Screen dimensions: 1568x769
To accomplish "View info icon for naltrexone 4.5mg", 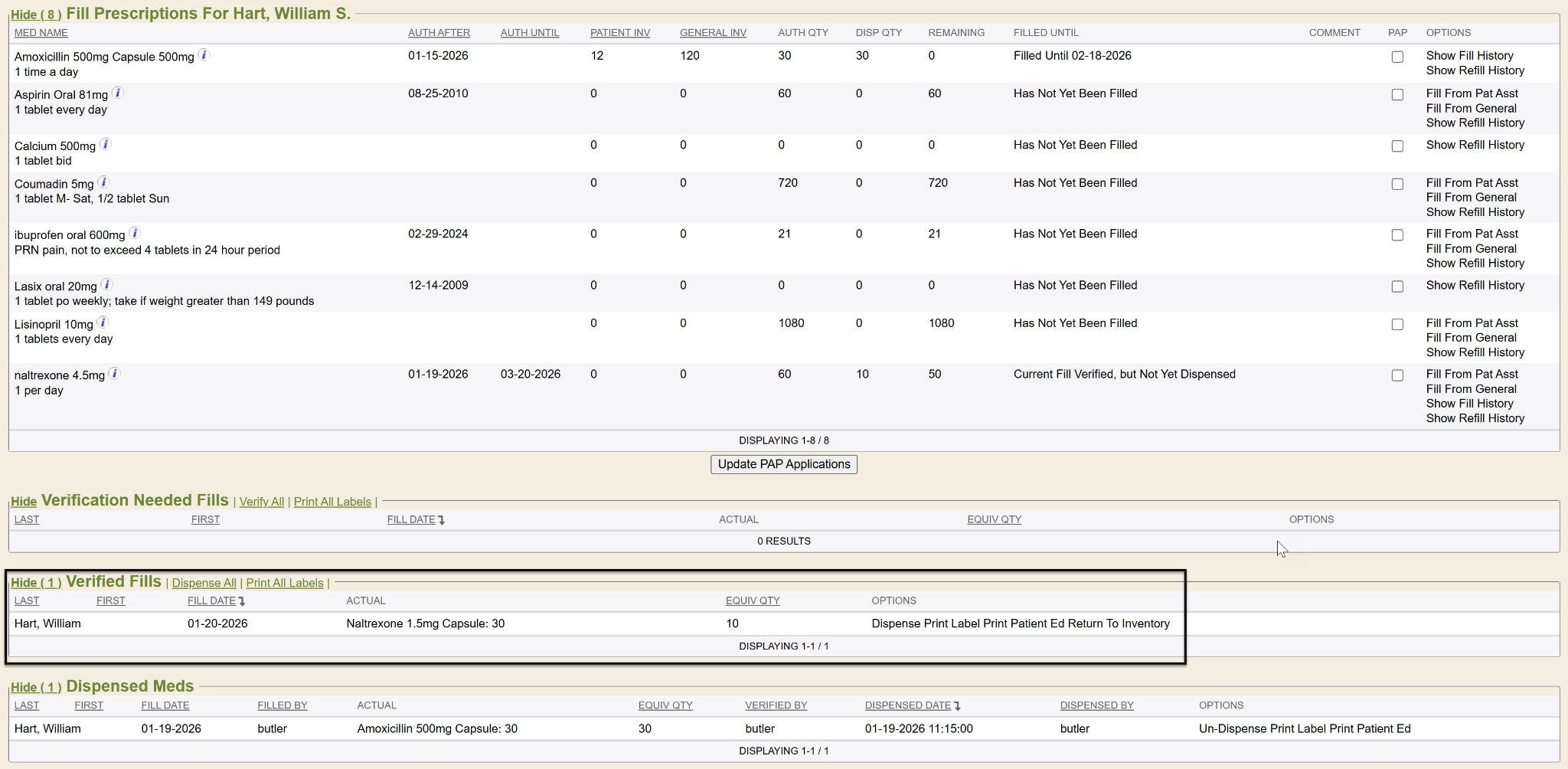I will pos(115,373).
